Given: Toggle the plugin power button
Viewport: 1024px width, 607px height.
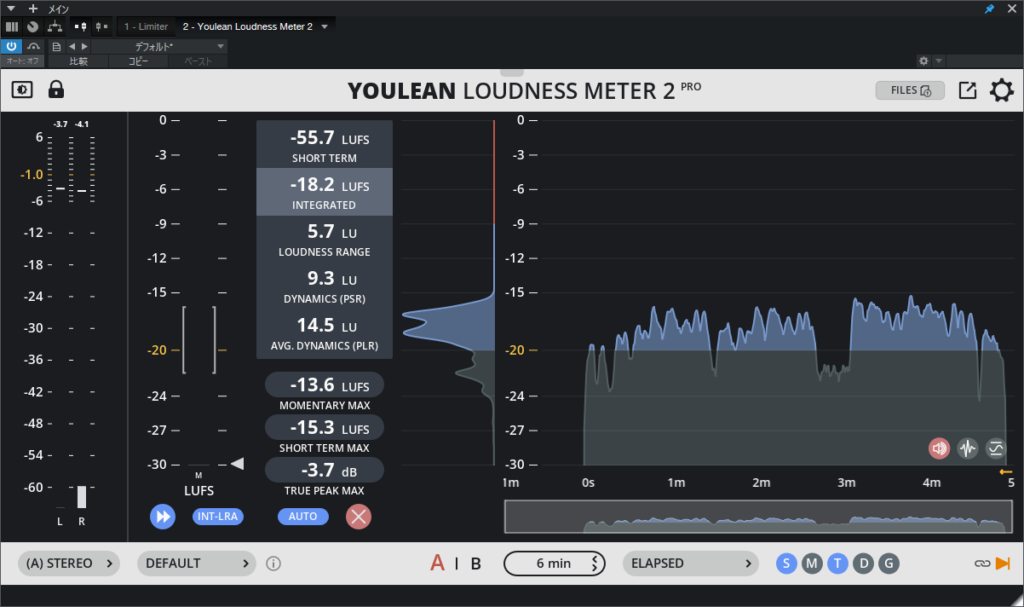Looking at the screenshot, I should click(11, 46).
